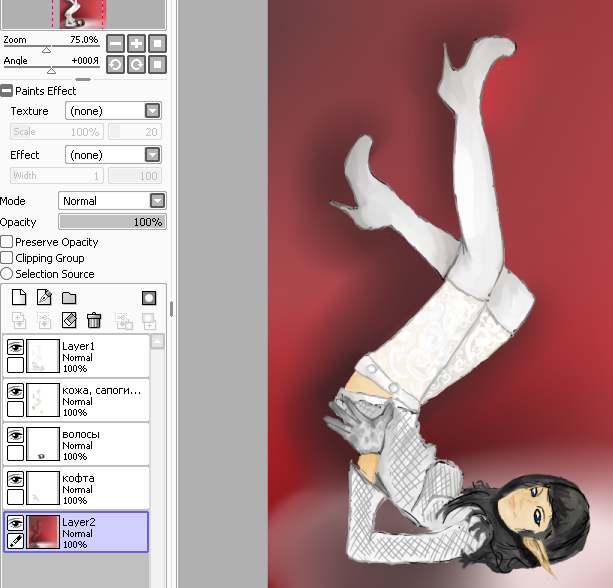Screen dimensions: 613x588
Task: Click the texture strength 20 field
Action: [x=134, y=132]
